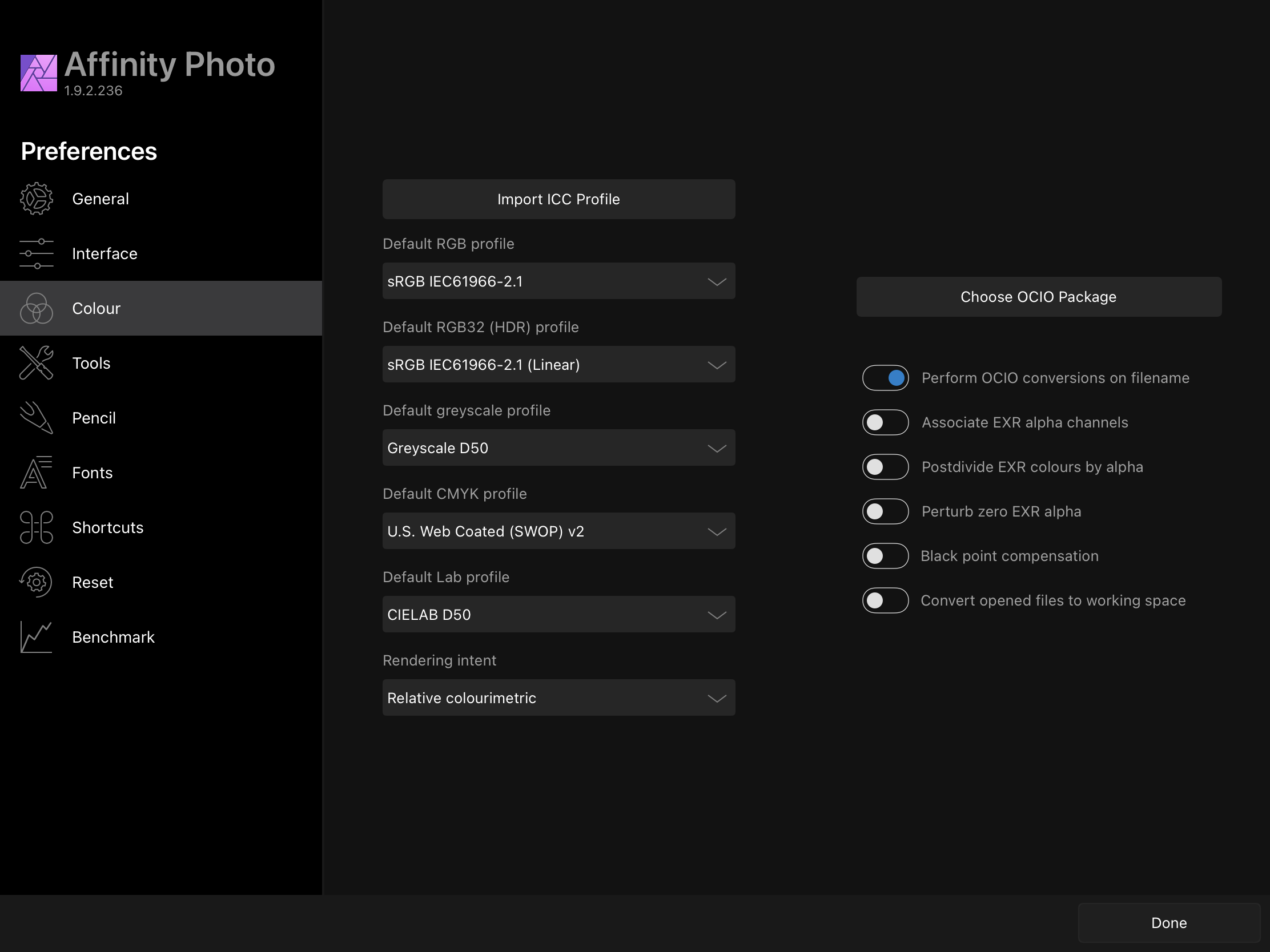Expand the Greyscale D50 profile dropdown
The height and width of the screenshot is (952, 1270).
tap(558, 447)
